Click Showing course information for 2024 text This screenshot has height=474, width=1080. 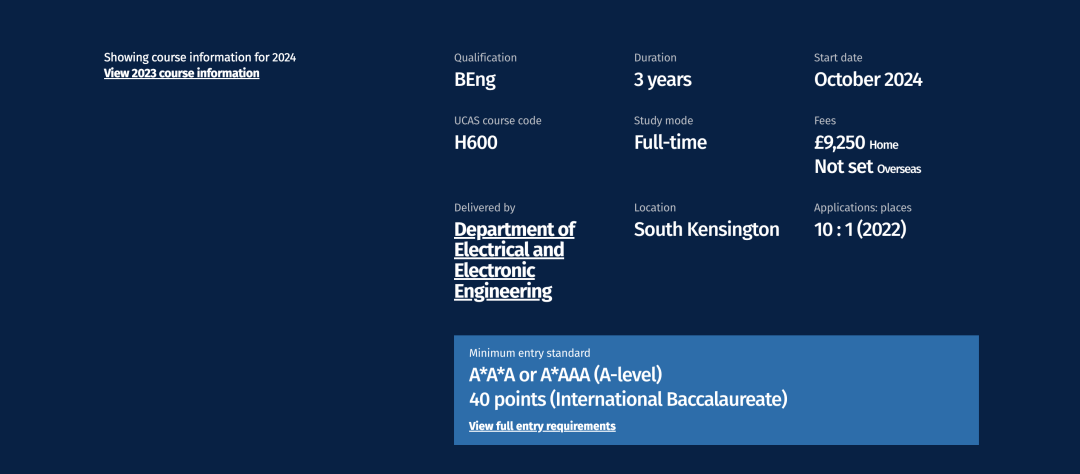coord(200,57)
